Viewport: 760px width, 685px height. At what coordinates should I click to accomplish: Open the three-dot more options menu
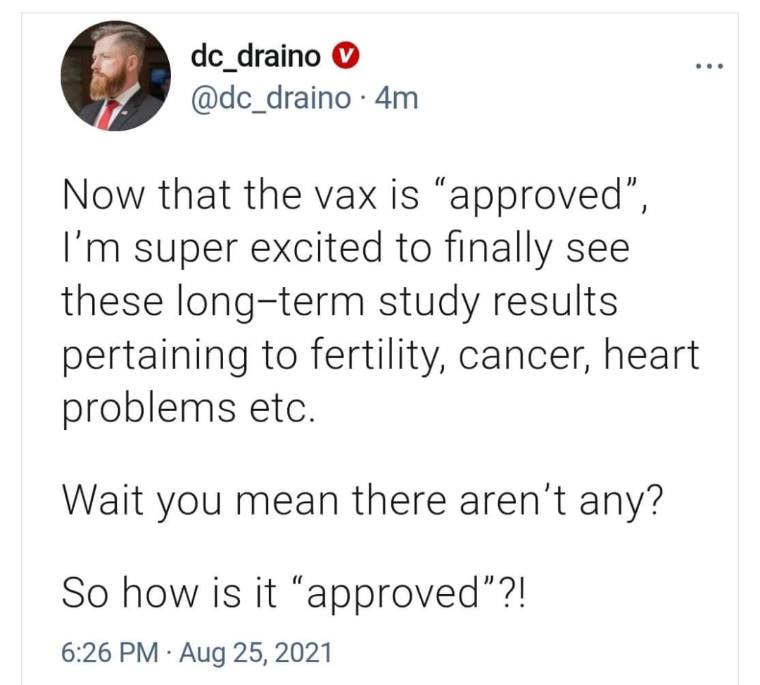709,66
